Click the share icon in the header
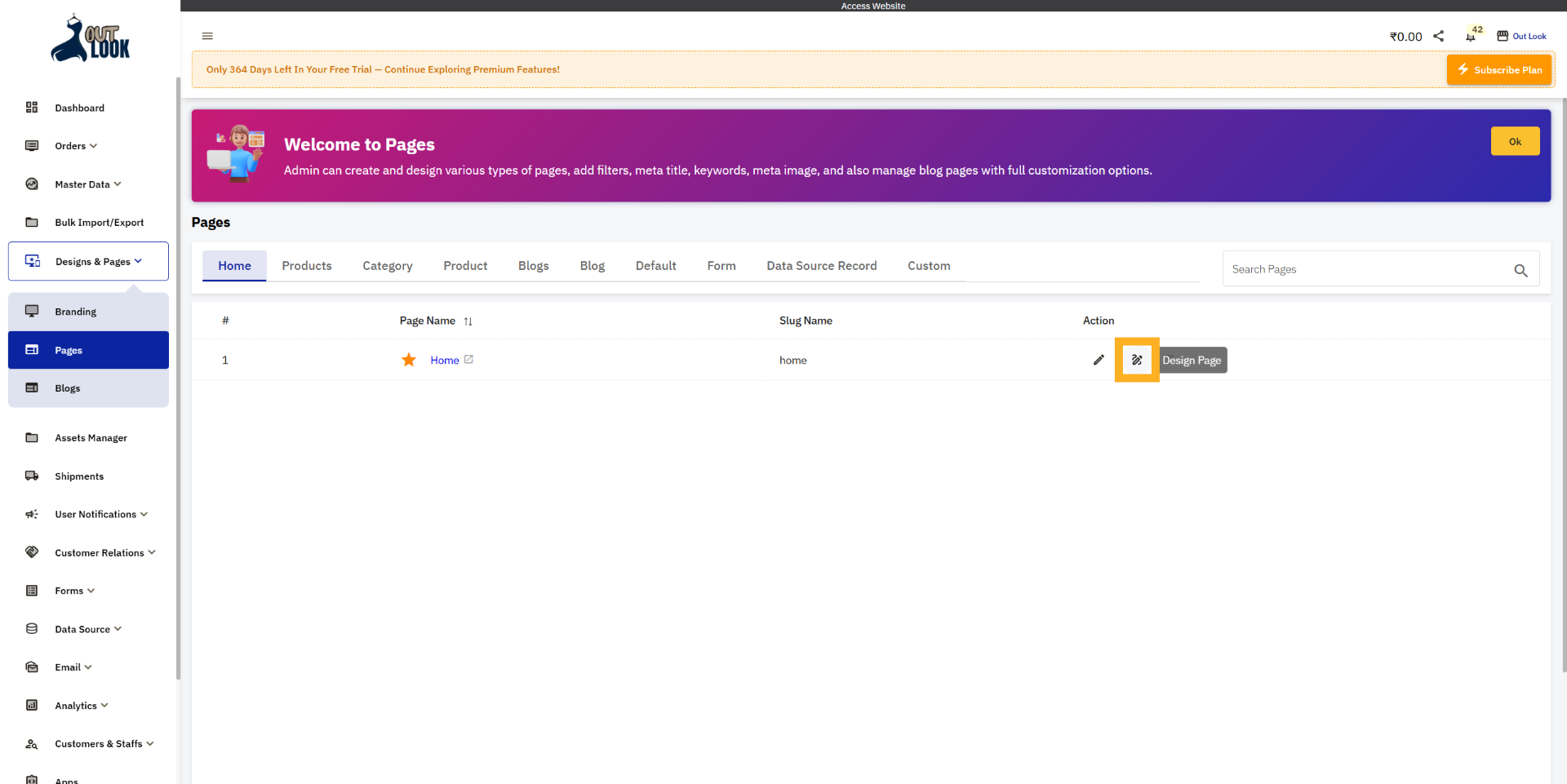The image size is (1567, 784). [1439, 36]
